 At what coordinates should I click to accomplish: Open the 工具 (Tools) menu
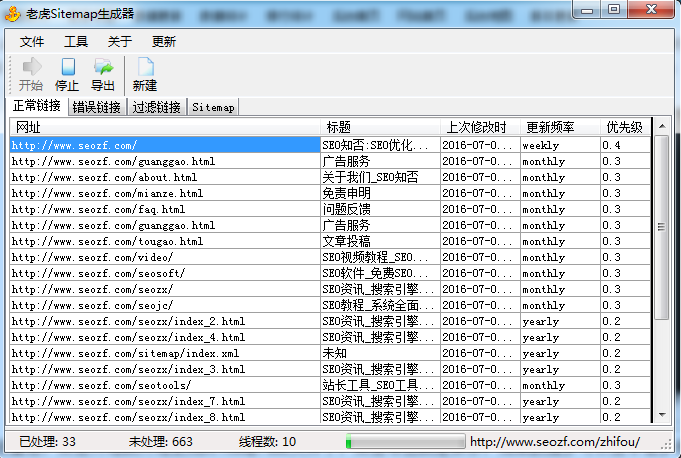(76, 41)
